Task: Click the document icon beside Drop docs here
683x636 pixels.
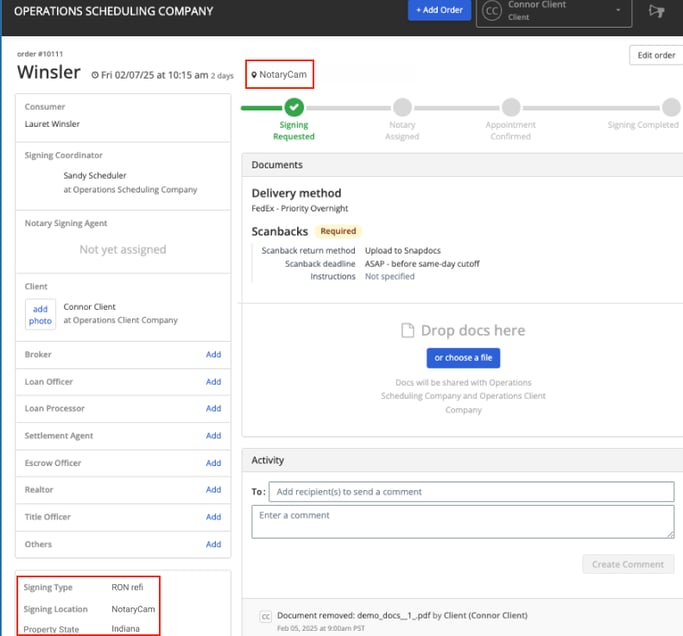Action: pyautogui.click(x=408, y=331)
